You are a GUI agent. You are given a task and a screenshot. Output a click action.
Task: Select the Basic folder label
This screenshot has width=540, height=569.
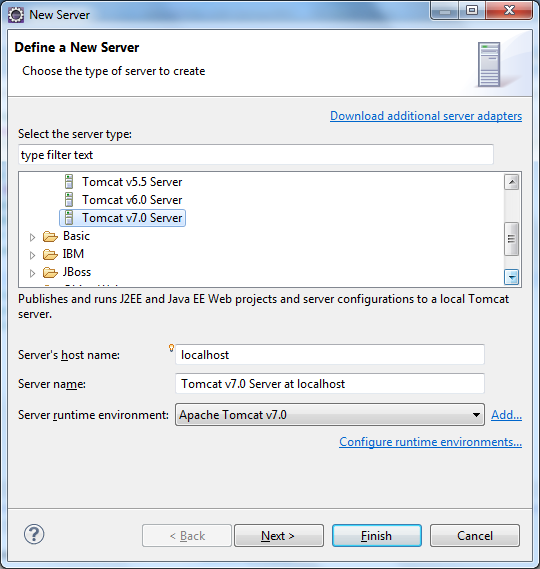(x=76, y=236)
